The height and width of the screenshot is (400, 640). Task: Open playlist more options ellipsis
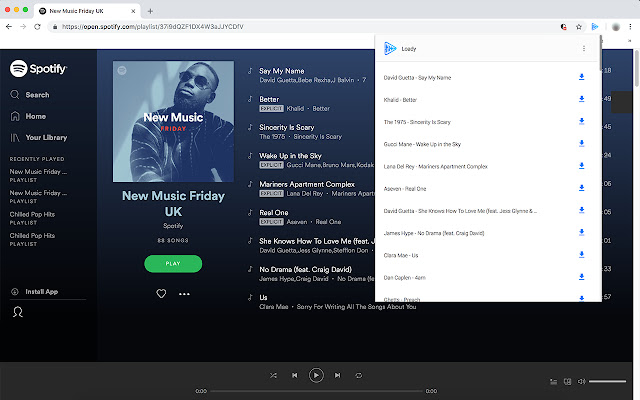point(184,294)
